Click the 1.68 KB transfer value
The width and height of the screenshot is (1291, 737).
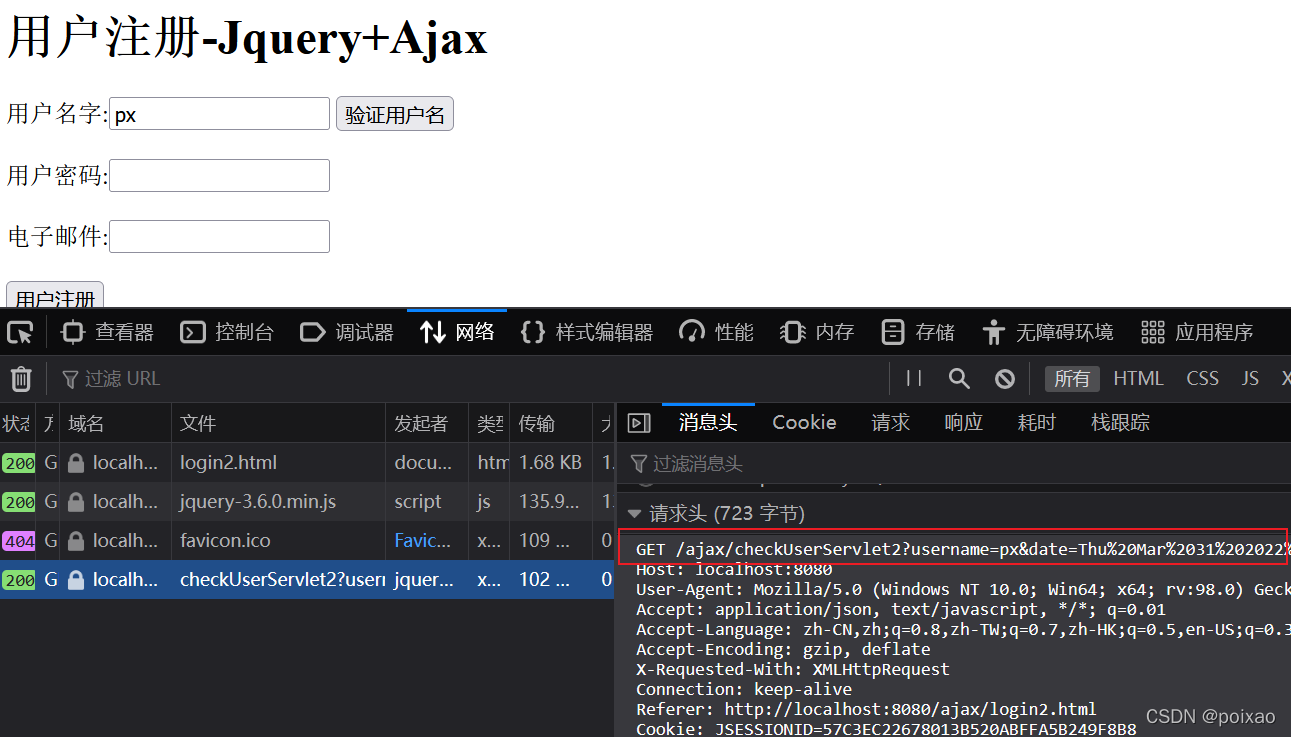(550, 463)
